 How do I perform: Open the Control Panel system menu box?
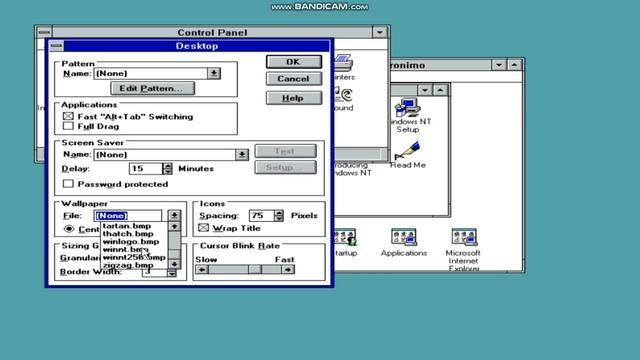[44, 32]
